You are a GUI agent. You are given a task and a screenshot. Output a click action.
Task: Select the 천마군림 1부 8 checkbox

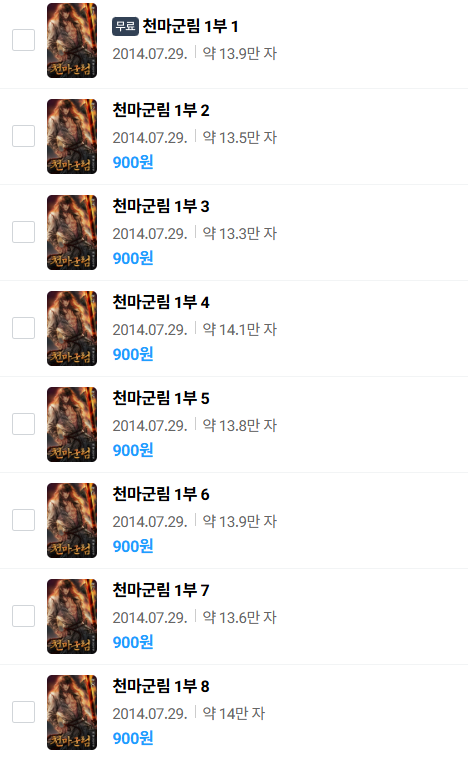coord(23,712)
